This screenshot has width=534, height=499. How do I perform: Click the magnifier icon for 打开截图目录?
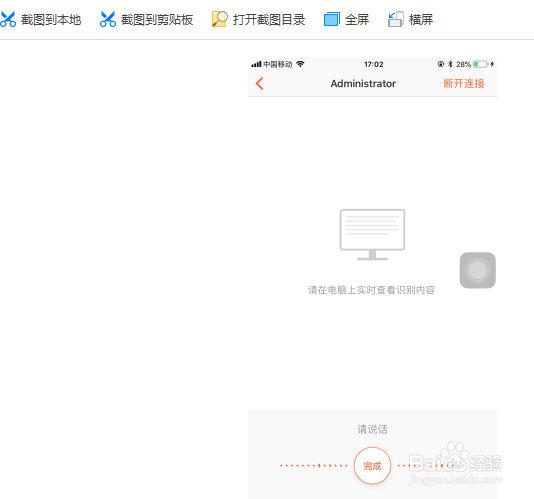coord(220,19)
